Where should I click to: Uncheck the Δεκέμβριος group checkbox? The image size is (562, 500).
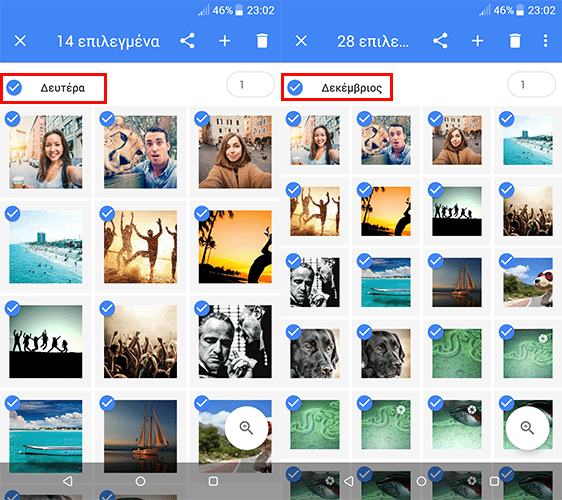pos(295,87)
